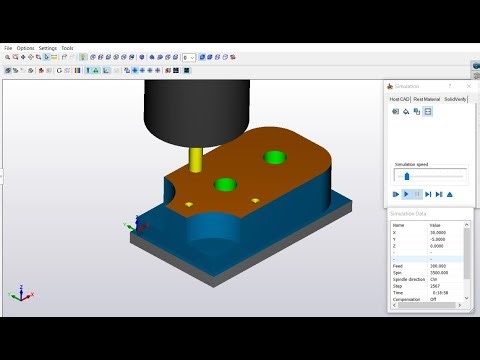Select the Compensation row
Image resolution: width=480 pixels, height=360 pixels.
(427, 299)
